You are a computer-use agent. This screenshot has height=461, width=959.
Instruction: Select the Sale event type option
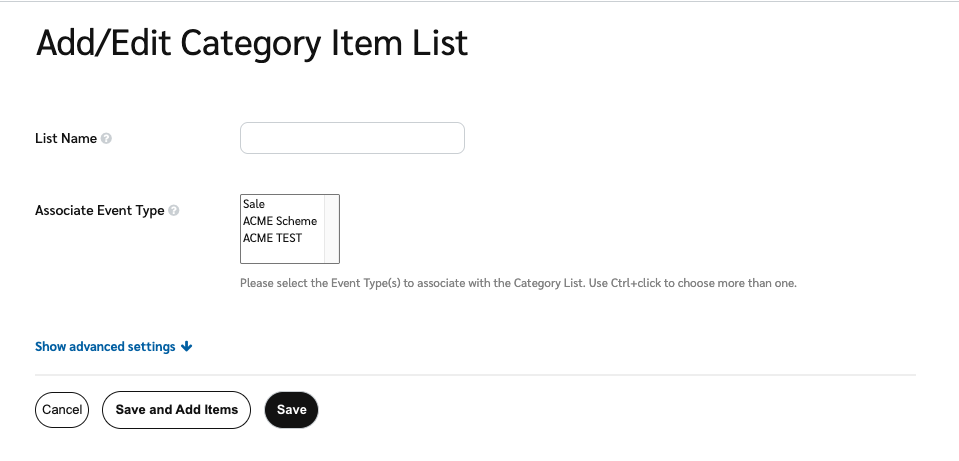[x=254, y=204]
